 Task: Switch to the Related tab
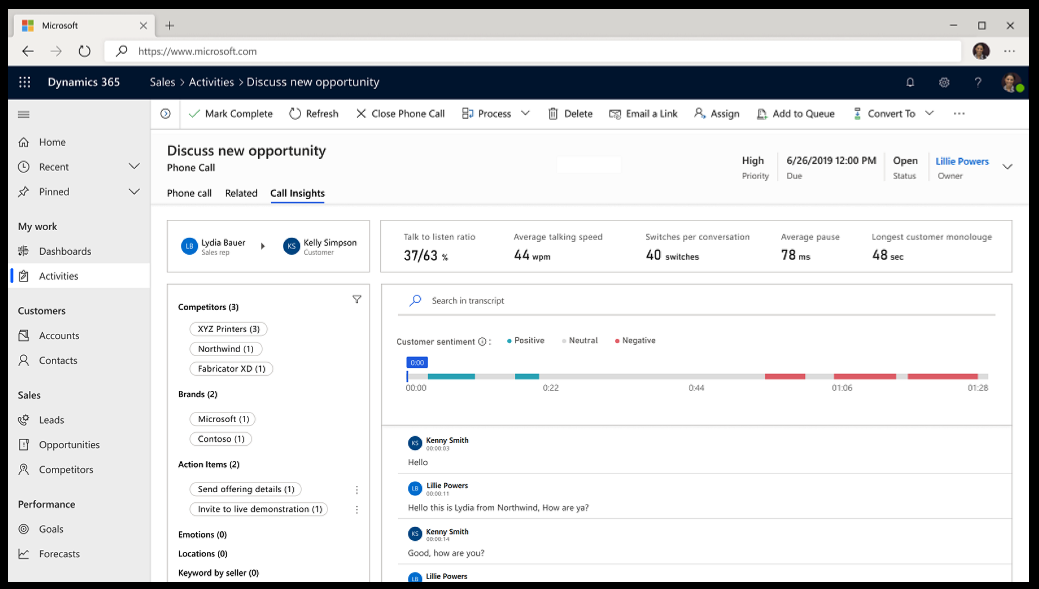pyautogui.click(x=241, y=193)
